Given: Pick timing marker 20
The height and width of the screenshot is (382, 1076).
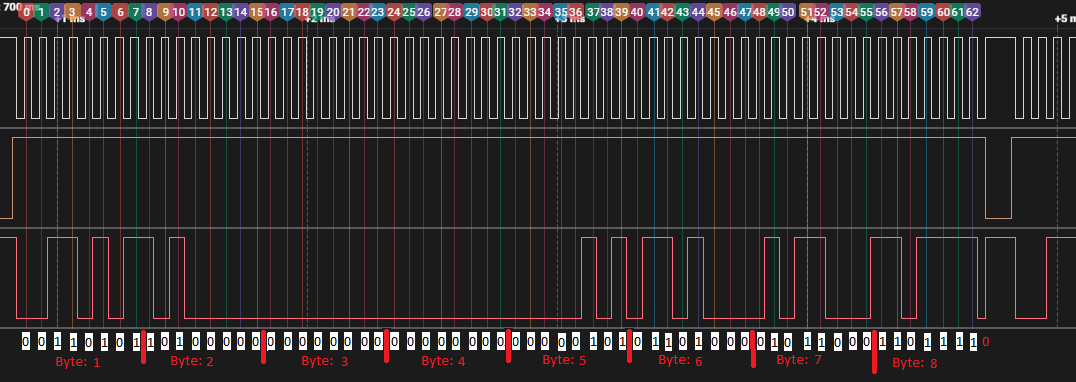Looking at the screenshot, I should point(333,12).
